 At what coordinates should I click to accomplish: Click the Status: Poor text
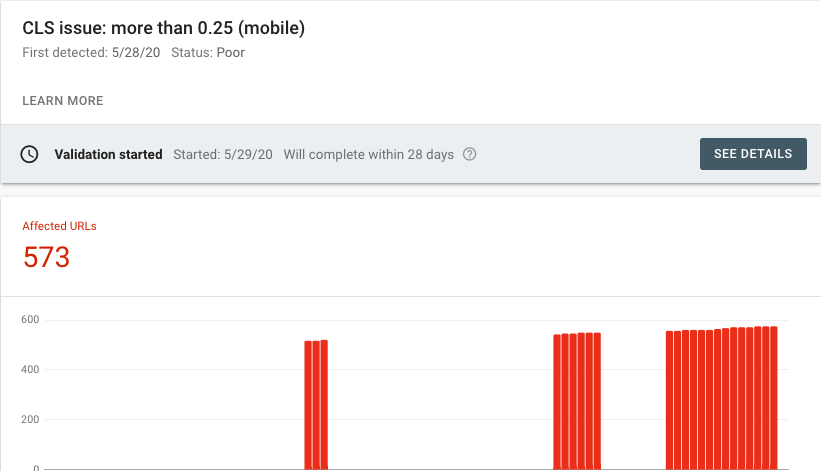click(x=208, y=52)
